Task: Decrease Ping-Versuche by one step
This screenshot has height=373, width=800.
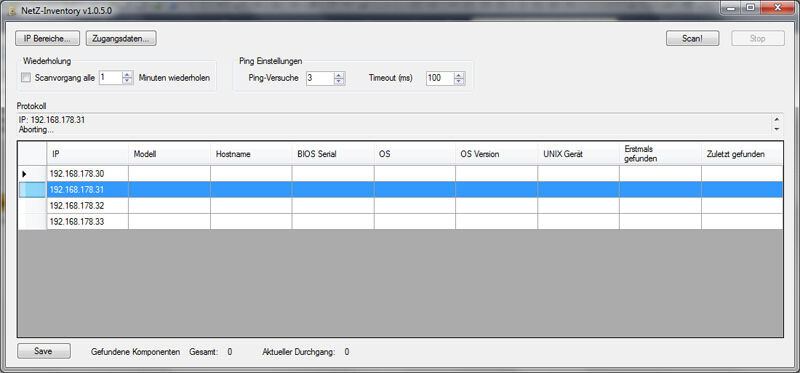Action: [339, 81]
